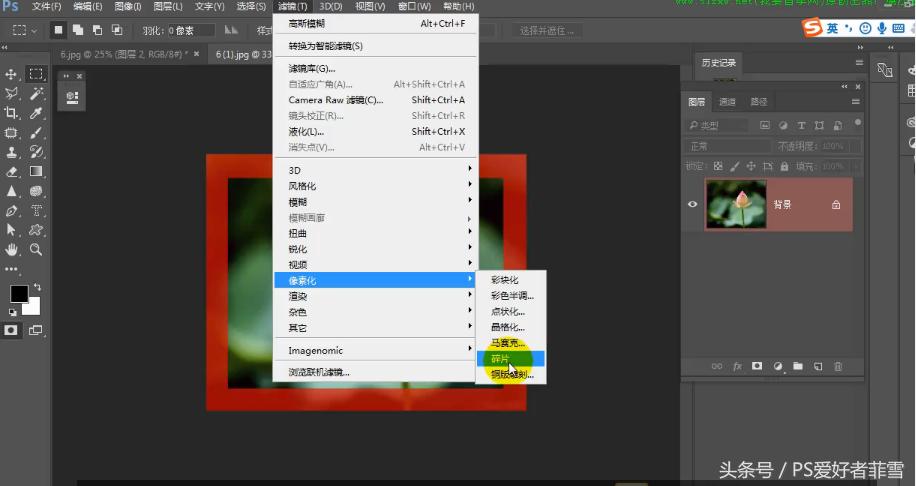The image size is (916, 486).
Task: Choose Camera Raw 滤镜(C)...
Action: tap(376, 100)
